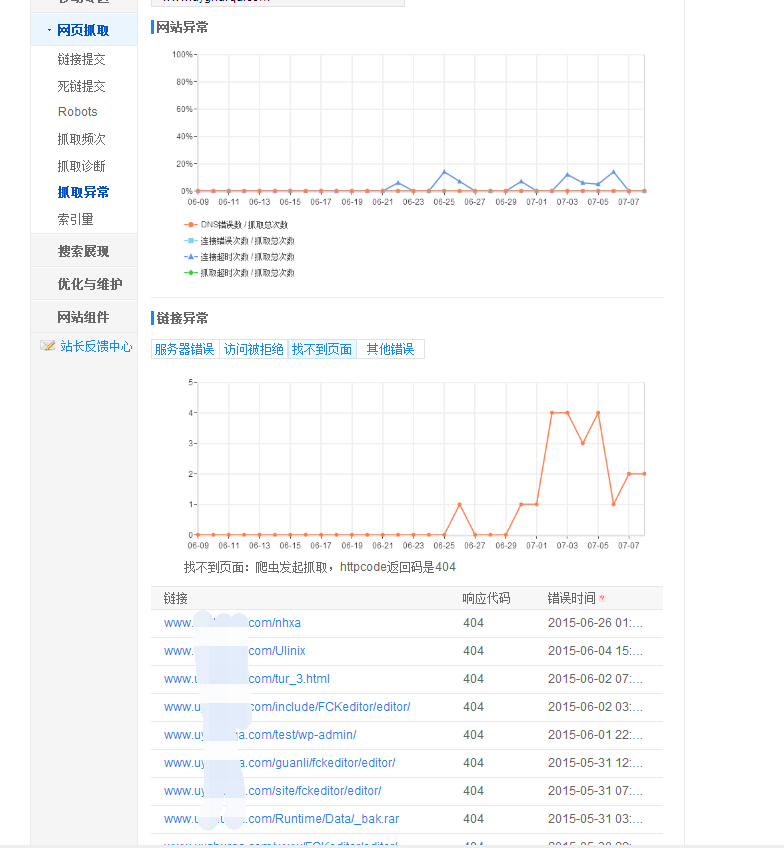Collapse the 网页抓取 sidebar section
The image size is (784, 848).
click(x=83, y=30)
